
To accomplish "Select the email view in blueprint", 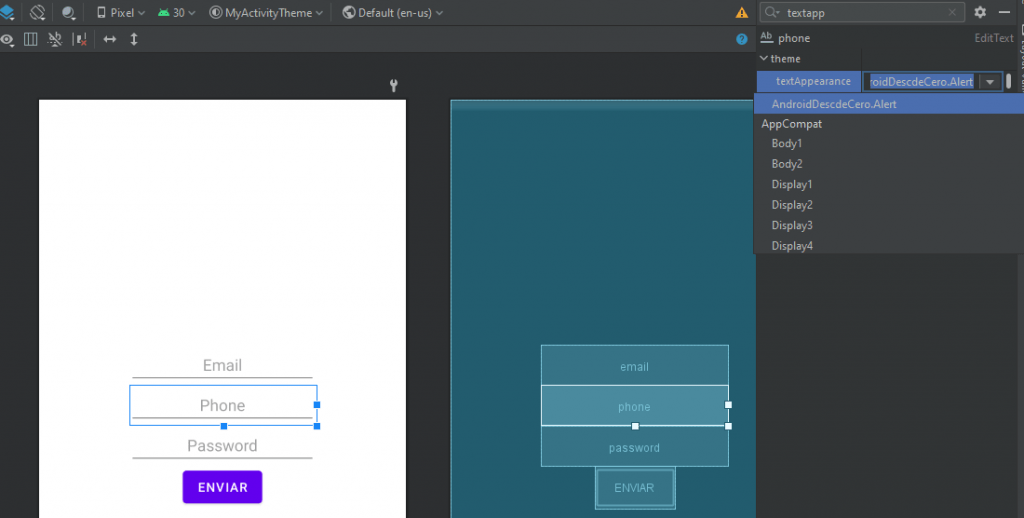I will pos(635,366).
